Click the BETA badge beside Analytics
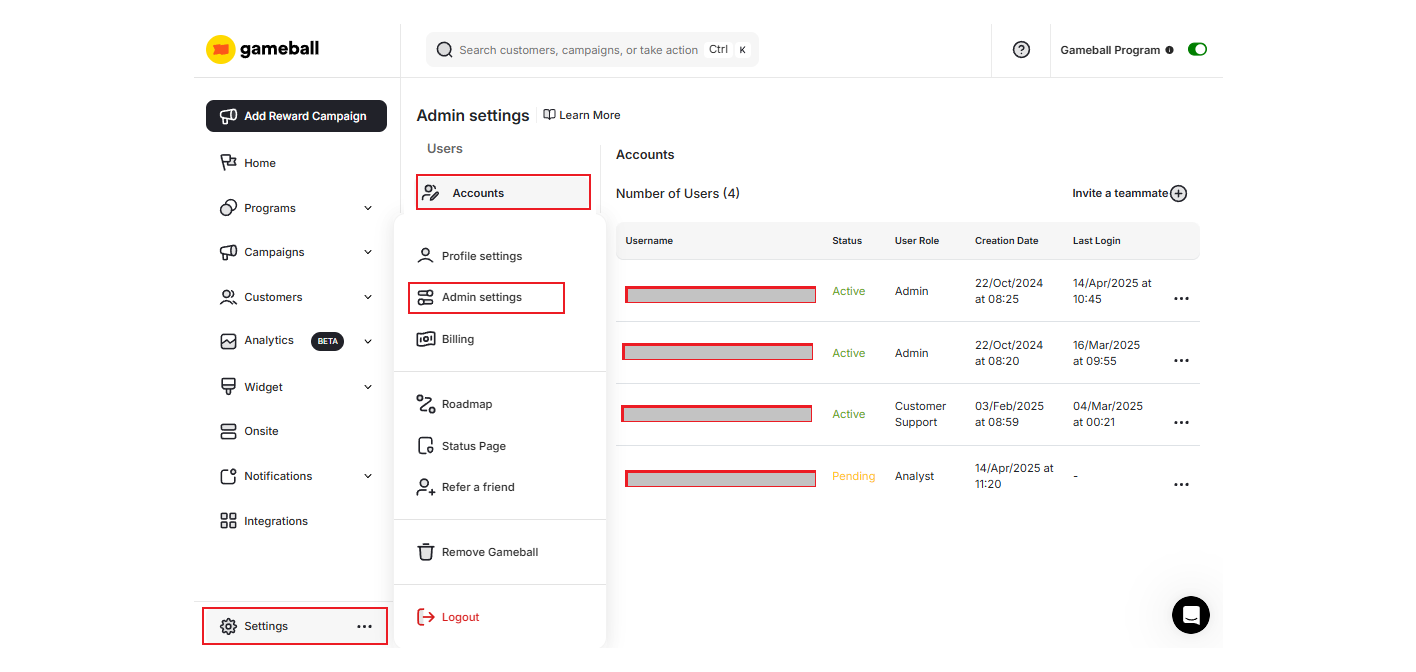This screenshot has height=672, width=1416. [x=328, y=341]
